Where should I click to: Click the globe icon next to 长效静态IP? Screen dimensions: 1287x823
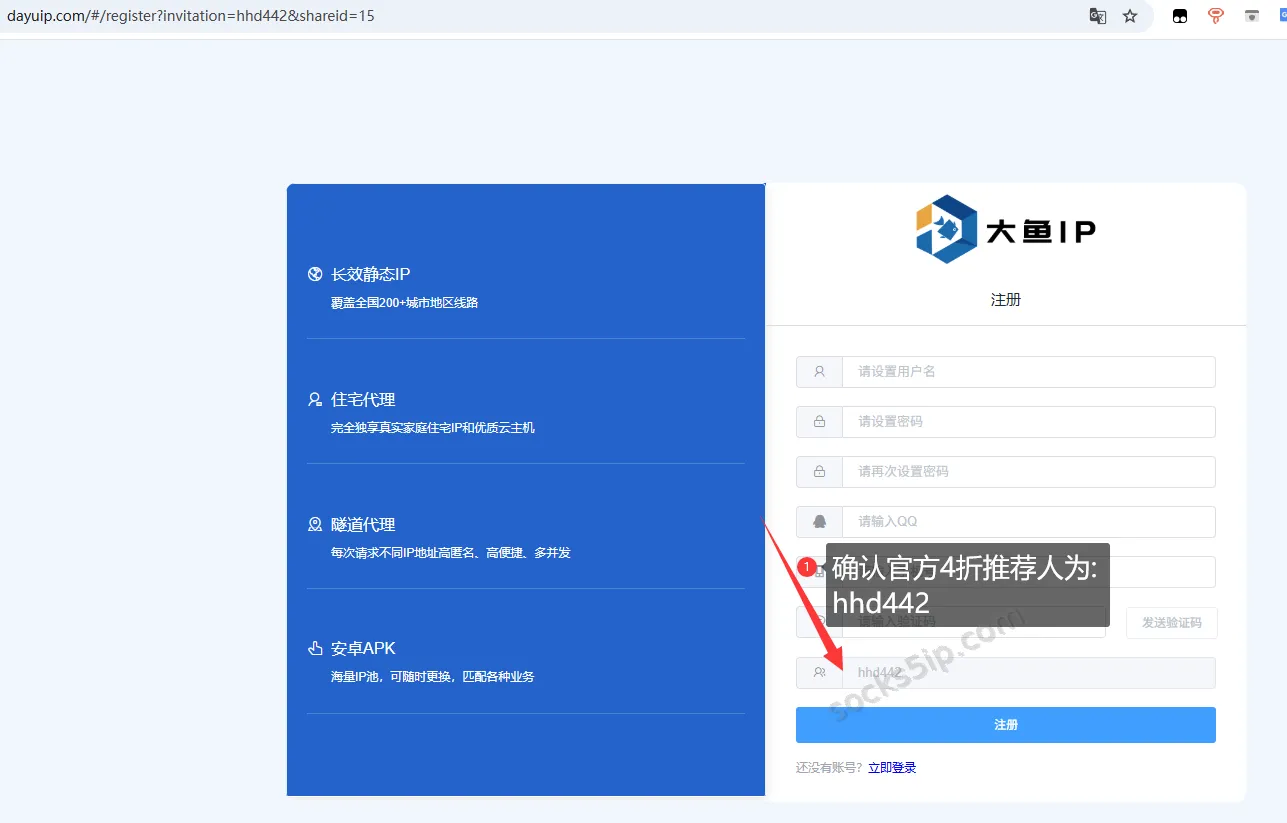[x=315, y=274]
